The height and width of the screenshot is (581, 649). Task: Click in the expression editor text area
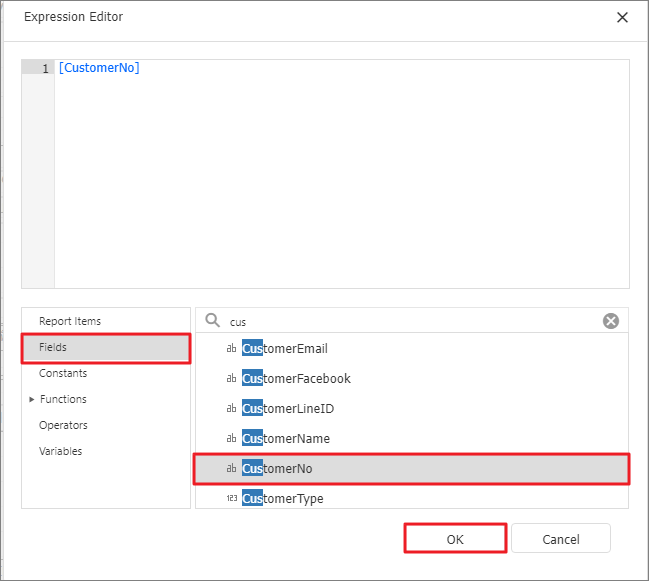click(342, 174)
